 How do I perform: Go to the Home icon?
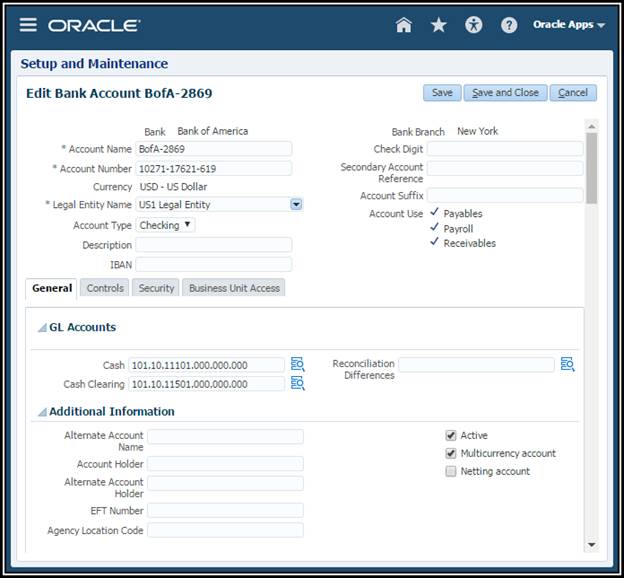(x=404, y=25)
